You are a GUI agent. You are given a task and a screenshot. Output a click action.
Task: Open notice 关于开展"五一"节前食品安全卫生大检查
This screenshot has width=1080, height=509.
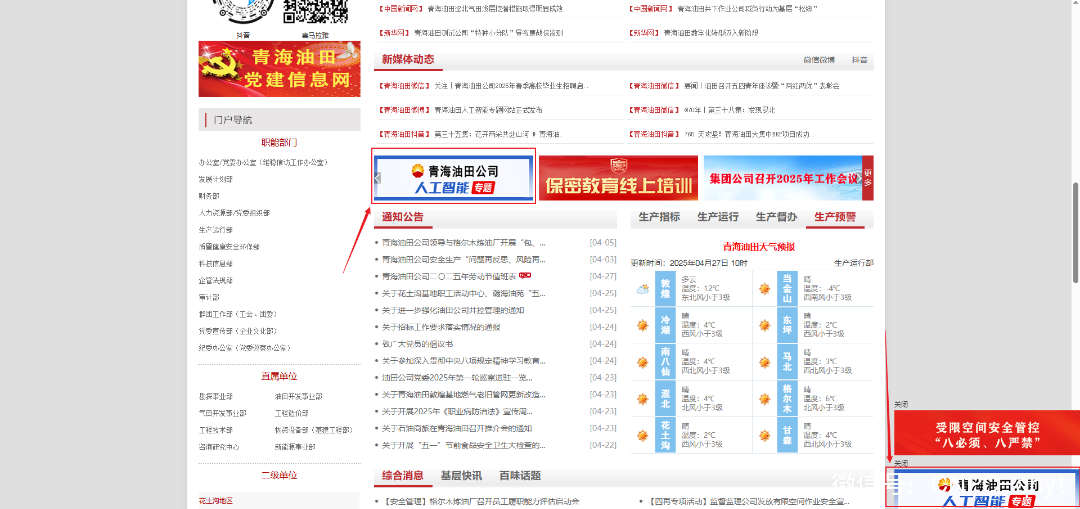(464, 445)
